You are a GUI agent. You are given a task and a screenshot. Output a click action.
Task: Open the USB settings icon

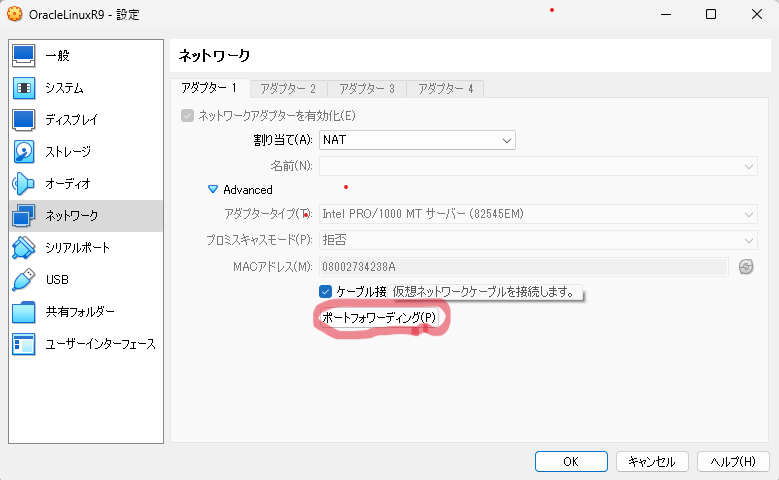24,280
